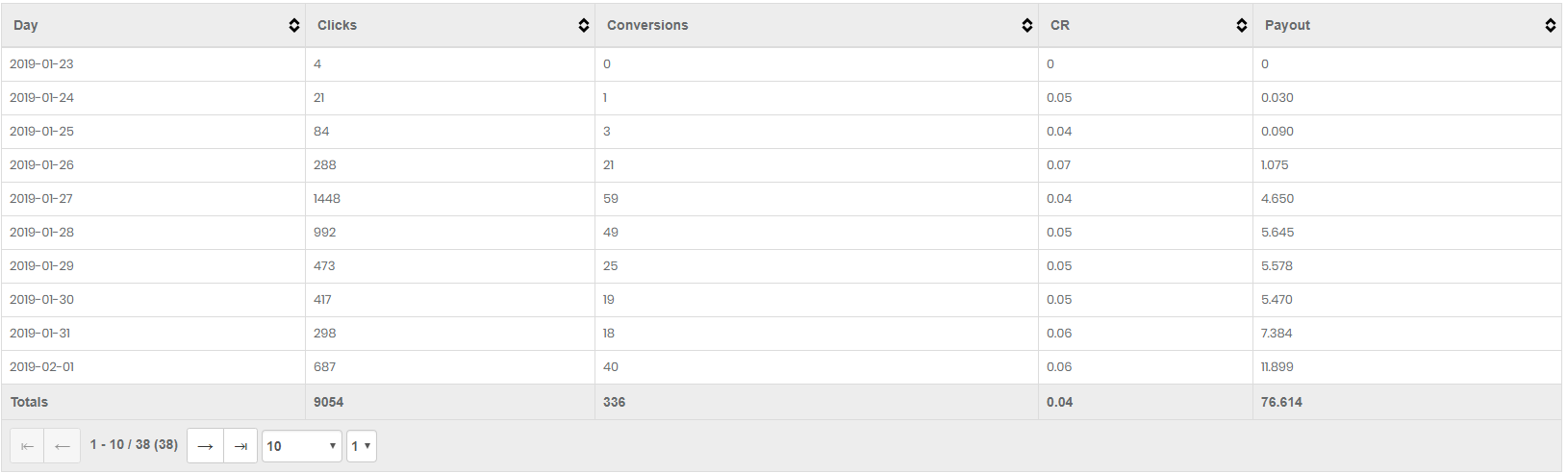Jump to last page arrow

pos(240,446)
